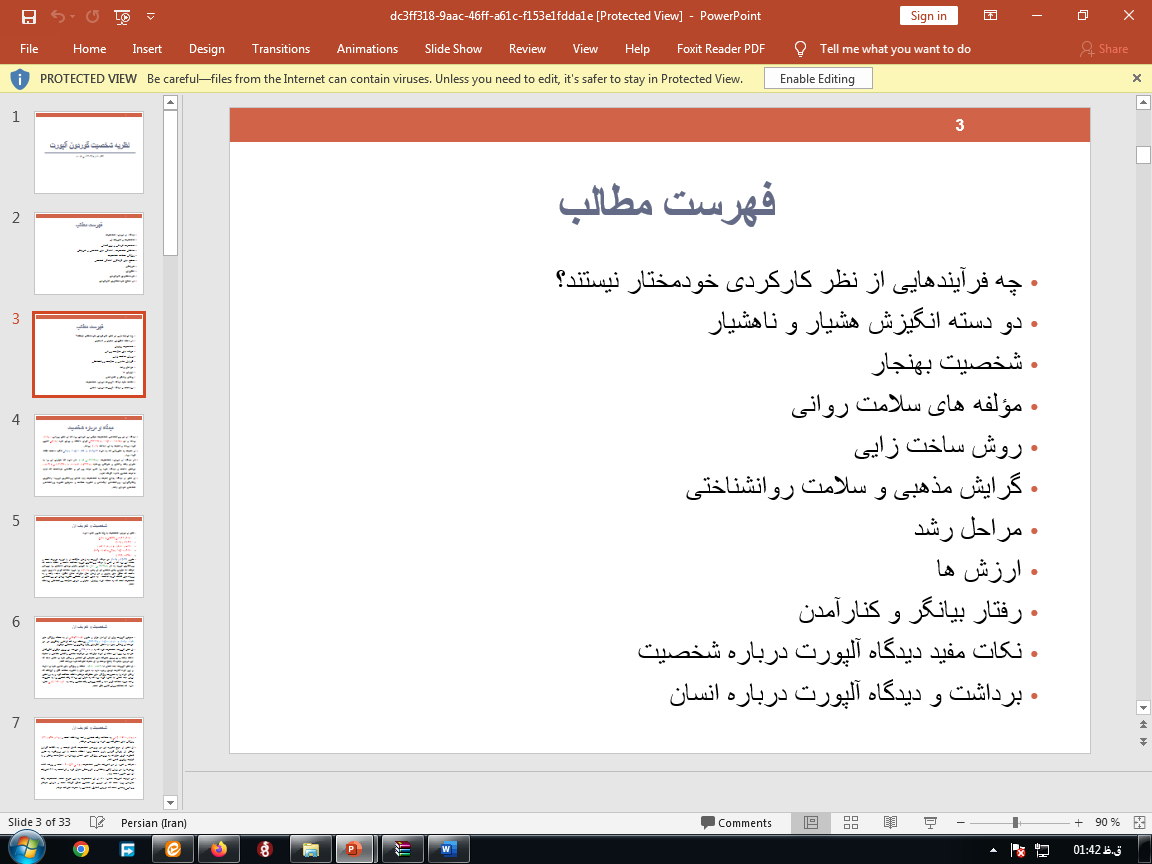Show hidden tray icons arrow

pos(993,850)
